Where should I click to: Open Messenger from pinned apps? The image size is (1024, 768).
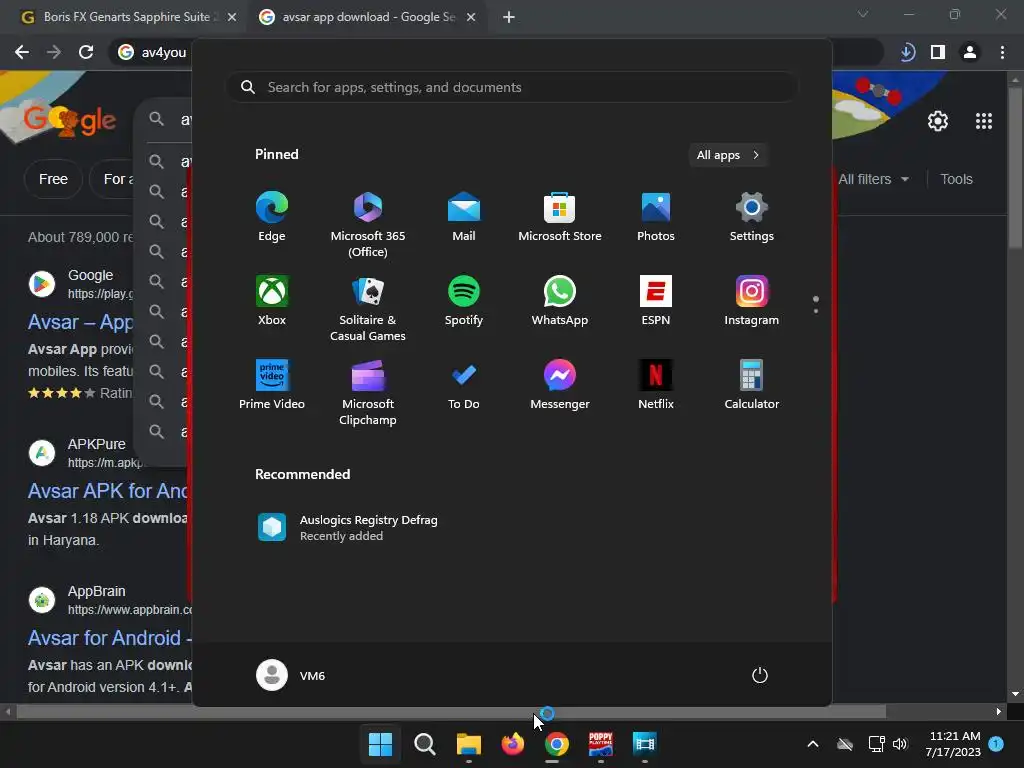[560, 385]
